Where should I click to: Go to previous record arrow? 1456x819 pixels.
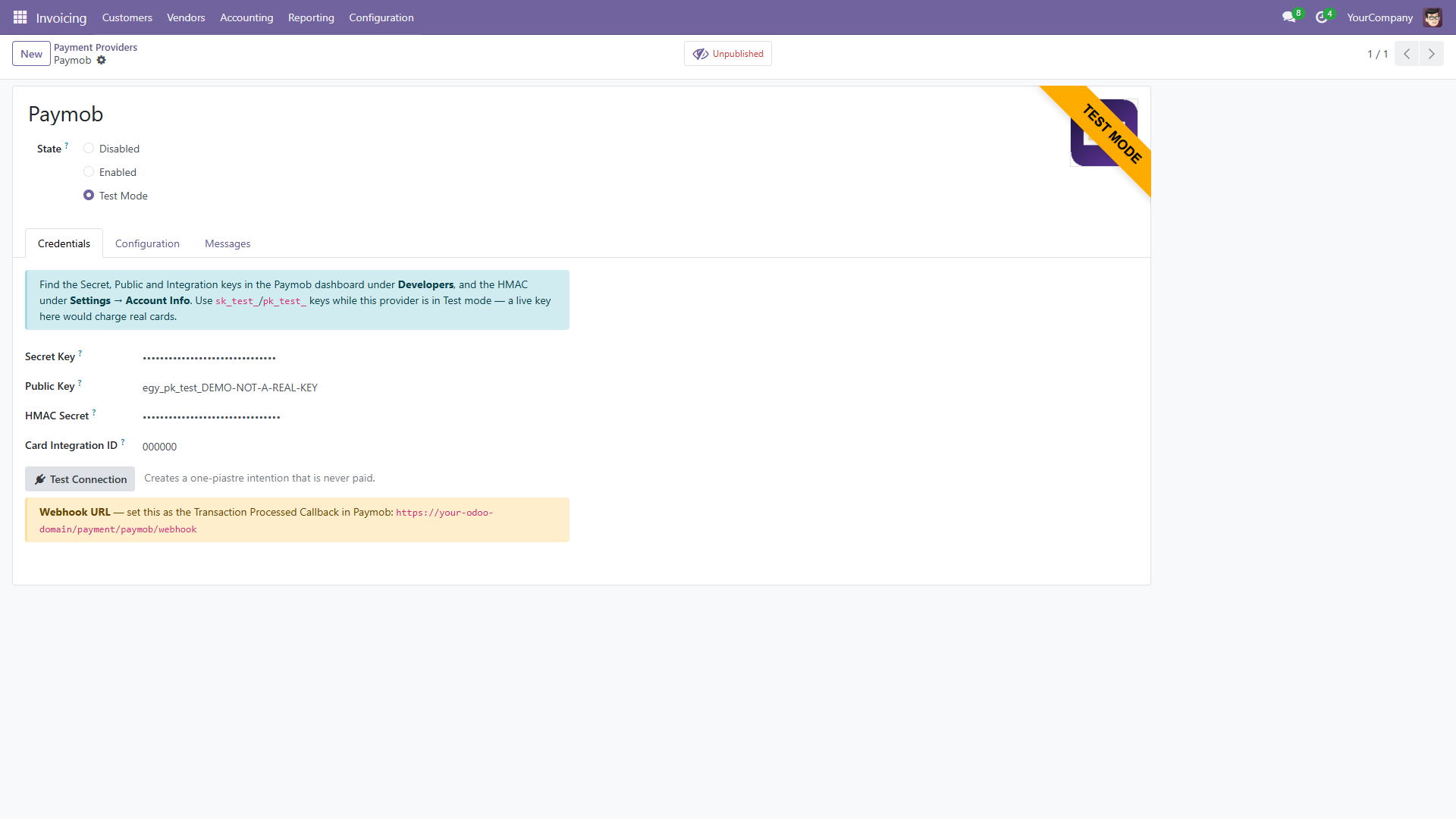pyautogui.click(x=1407, y=54)
